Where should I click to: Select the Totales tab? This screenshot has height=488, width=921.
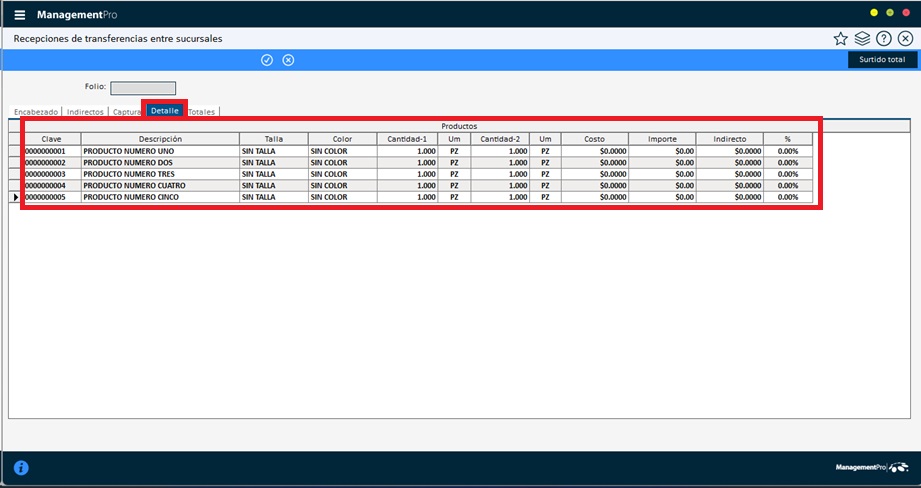tap(201, 112)
